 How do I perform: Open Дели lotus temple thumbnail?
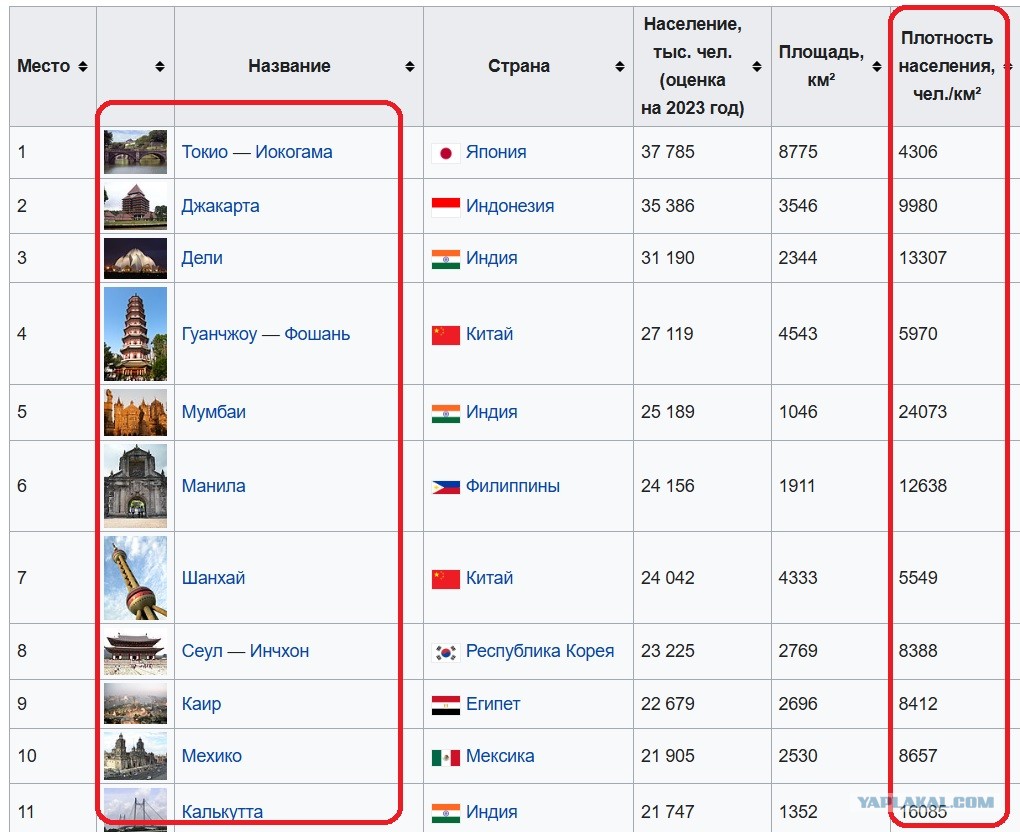pos(135,258)
